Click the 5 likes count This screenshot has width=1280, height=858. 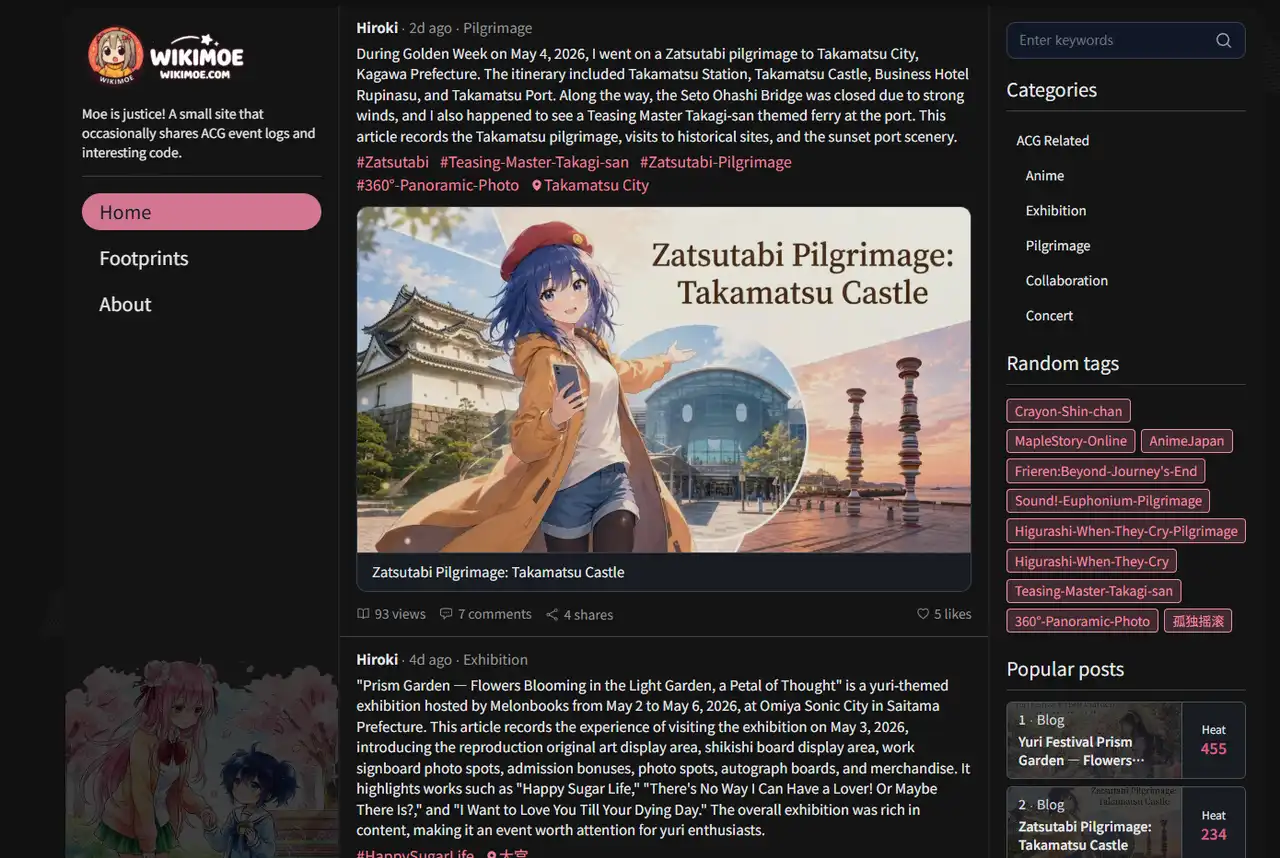(953, 614)
